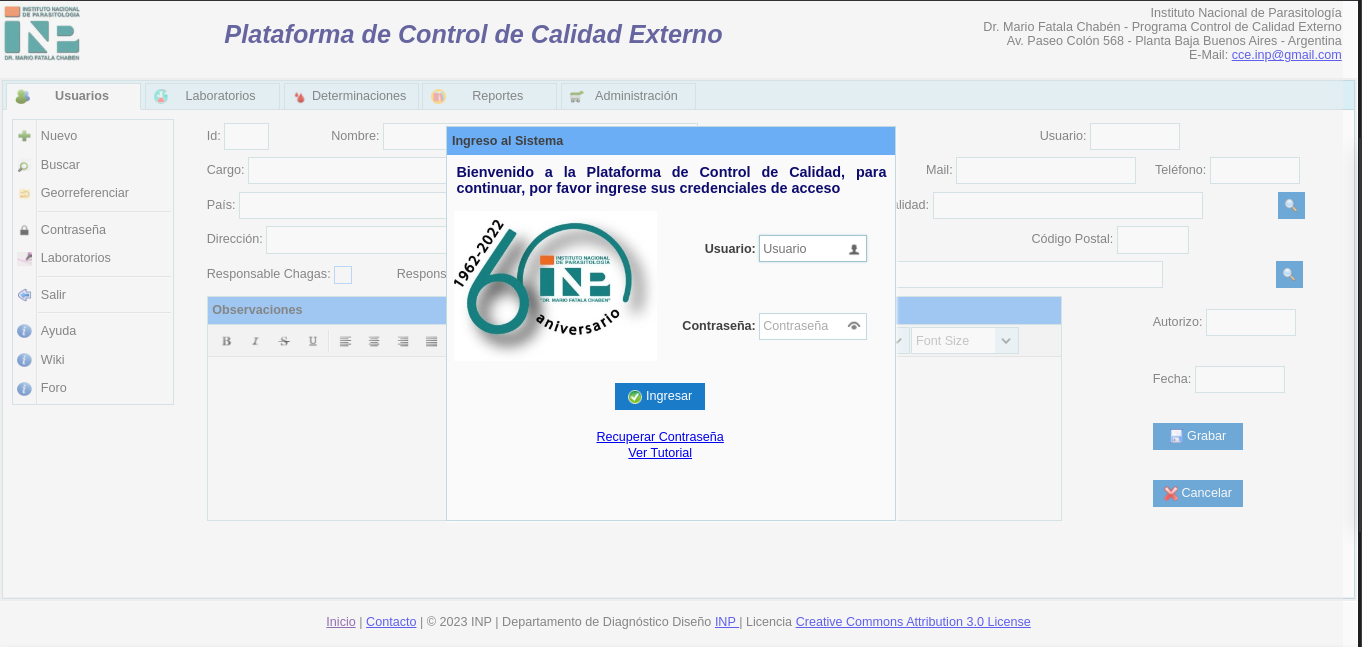Open the Determinaciones tab
This screenshot has width=1362, height=647.
point(351,96)
